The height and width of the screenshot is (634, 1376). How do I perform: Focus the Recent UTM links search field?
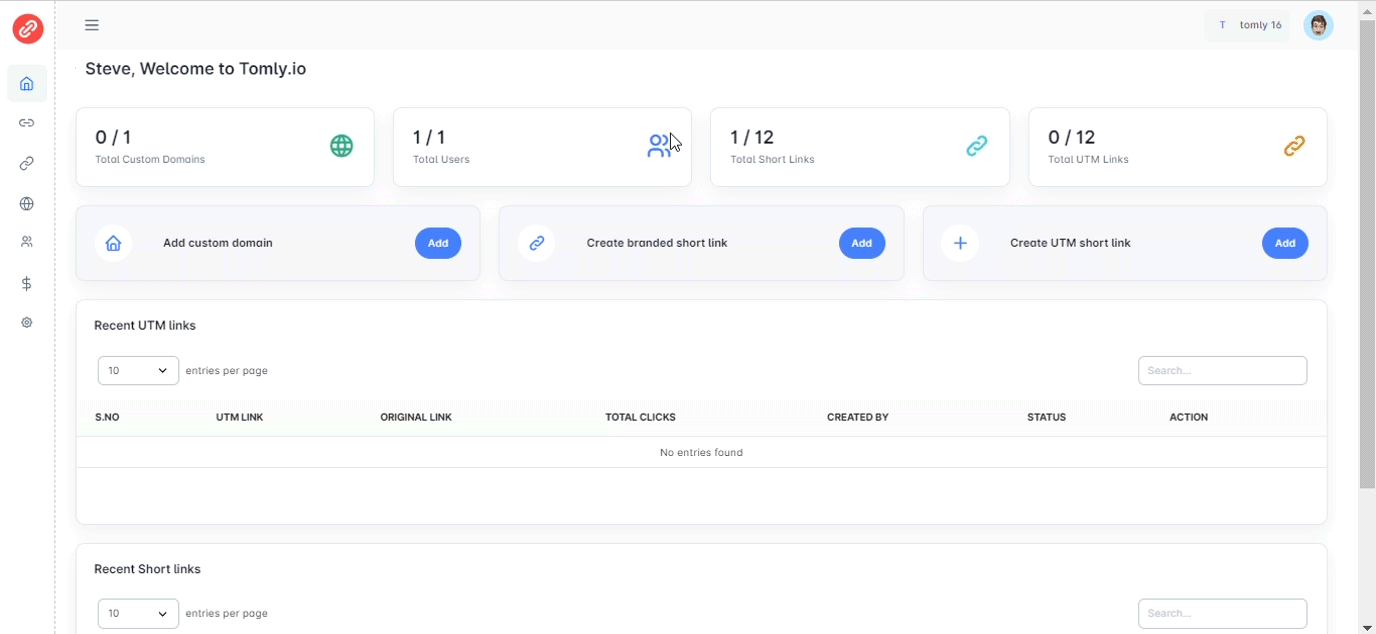coord(1222,371)
